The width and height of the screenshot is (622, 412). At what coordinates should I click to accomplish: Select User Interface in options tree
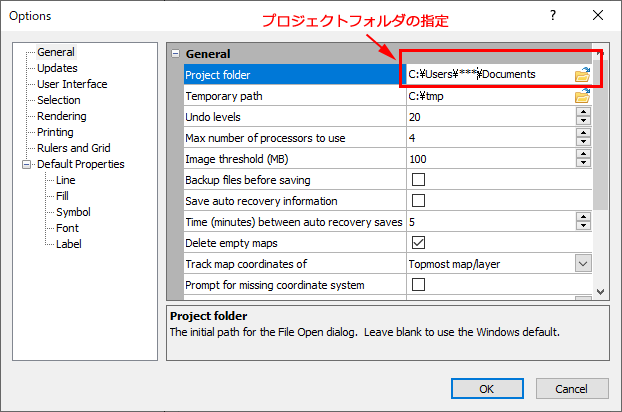(72, 84)
